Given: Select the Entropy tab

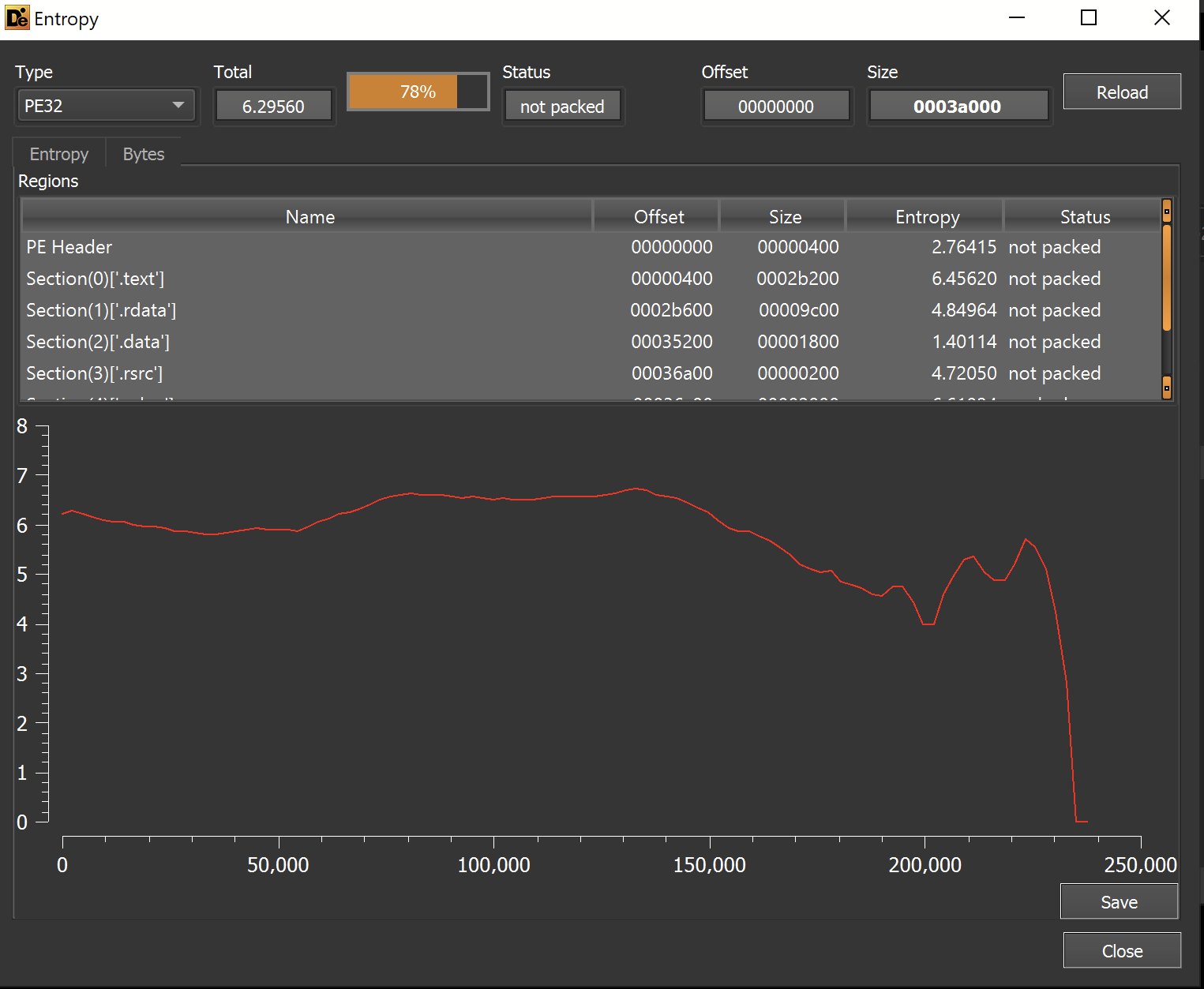Looking at the screenshot, I should [59, 154].
